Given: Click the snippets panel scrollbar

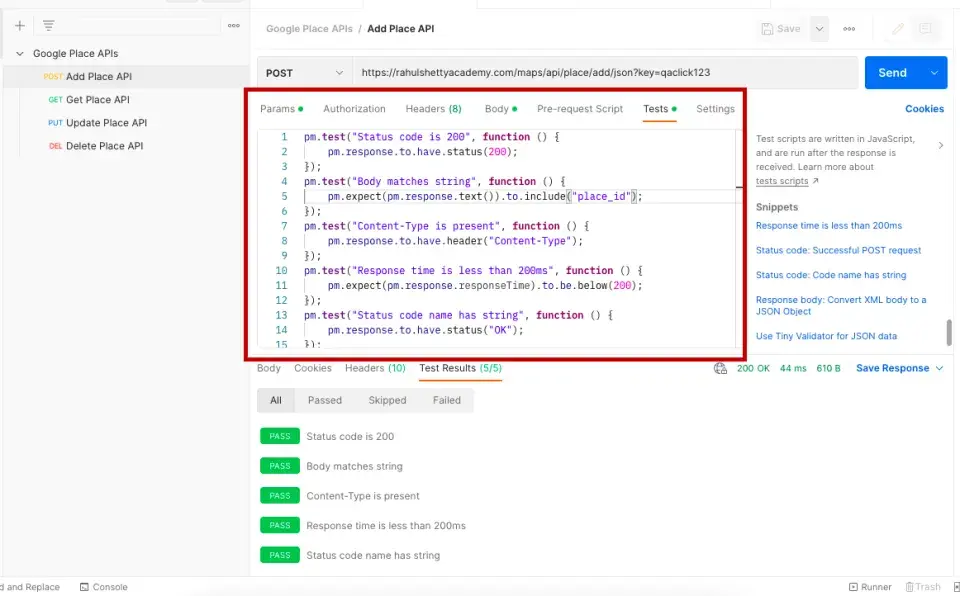Looking at the screenshot, I should (x=949, y=333).
